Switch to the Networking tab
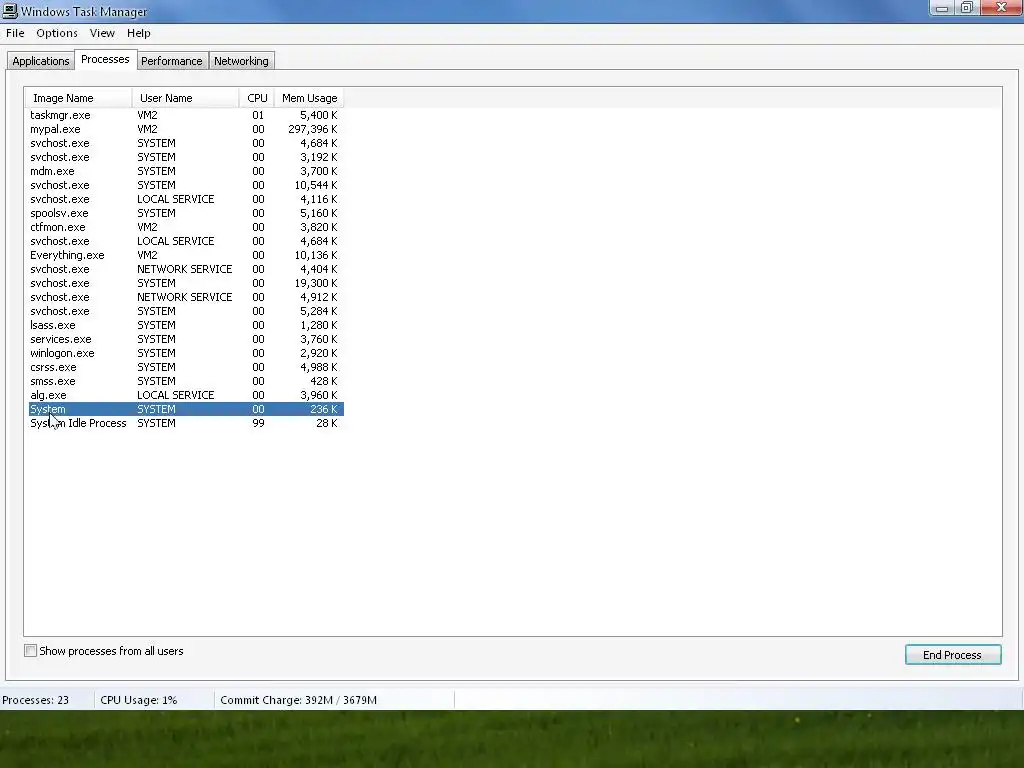1024x768 pixels. [x=241, y=61]
